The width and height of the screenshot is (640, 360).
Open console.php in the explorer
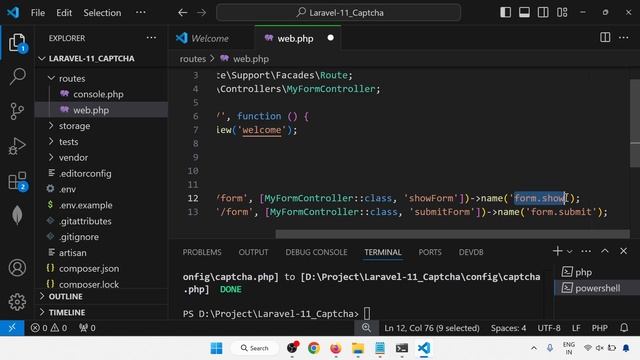pyautogui.click(x=101, y=94)
